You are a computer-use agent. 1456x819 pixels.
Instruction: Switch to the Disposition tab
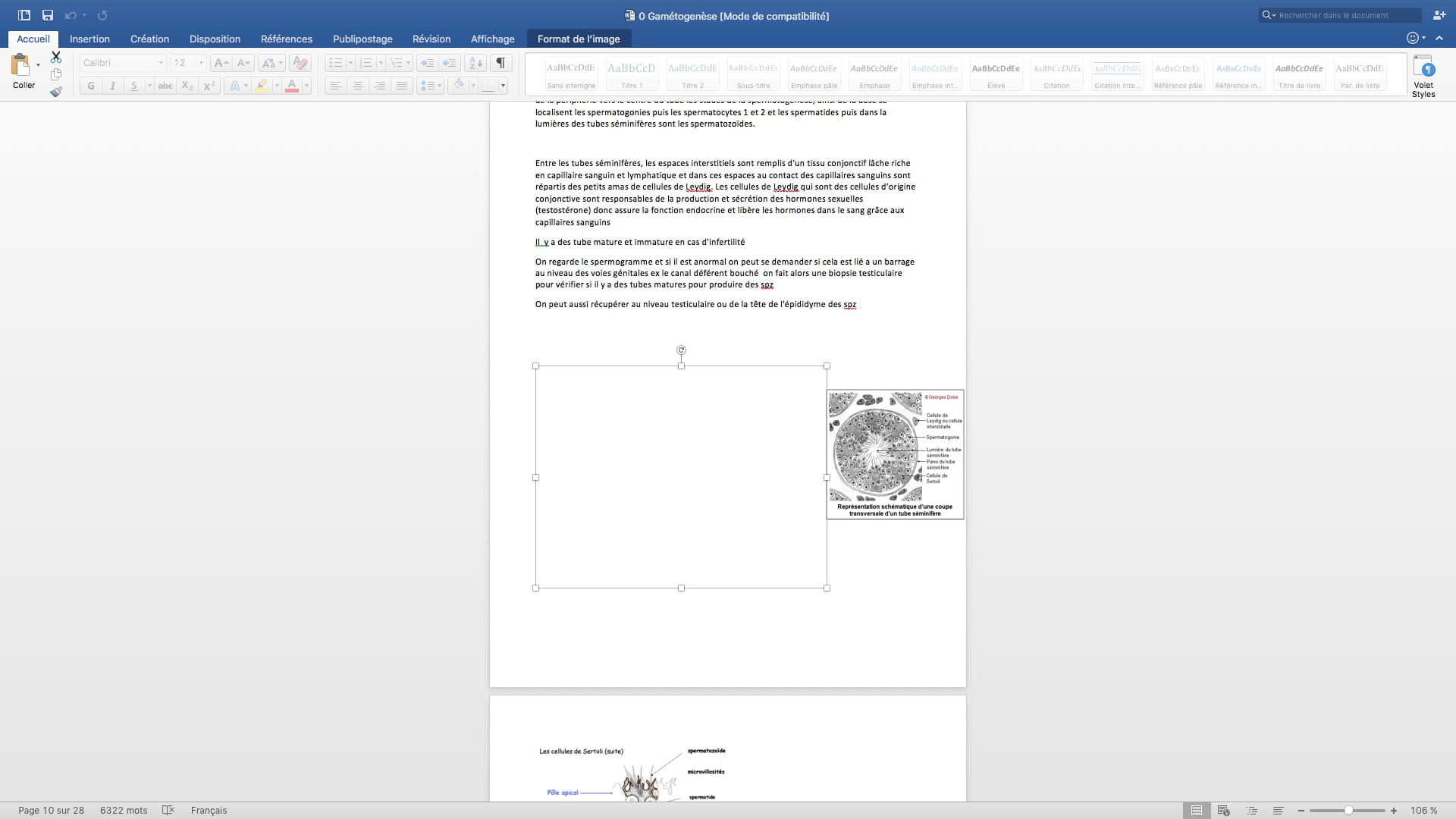coord(215,39)
